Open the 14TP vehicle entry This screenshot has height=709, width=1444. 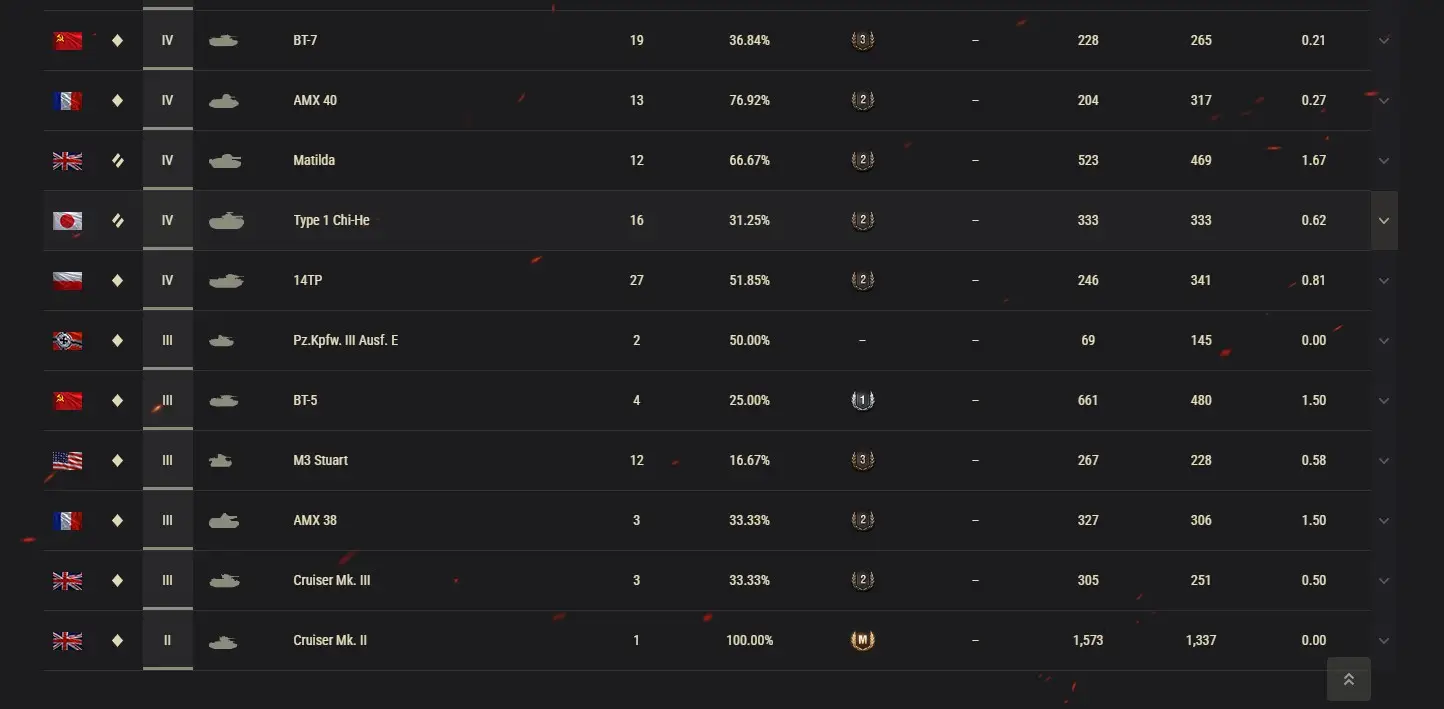click(x=308, y=280)
